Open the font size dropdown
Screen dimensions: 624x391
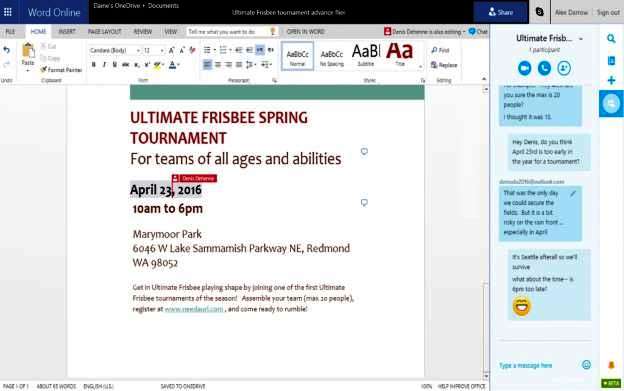click(x=162, y=51)
